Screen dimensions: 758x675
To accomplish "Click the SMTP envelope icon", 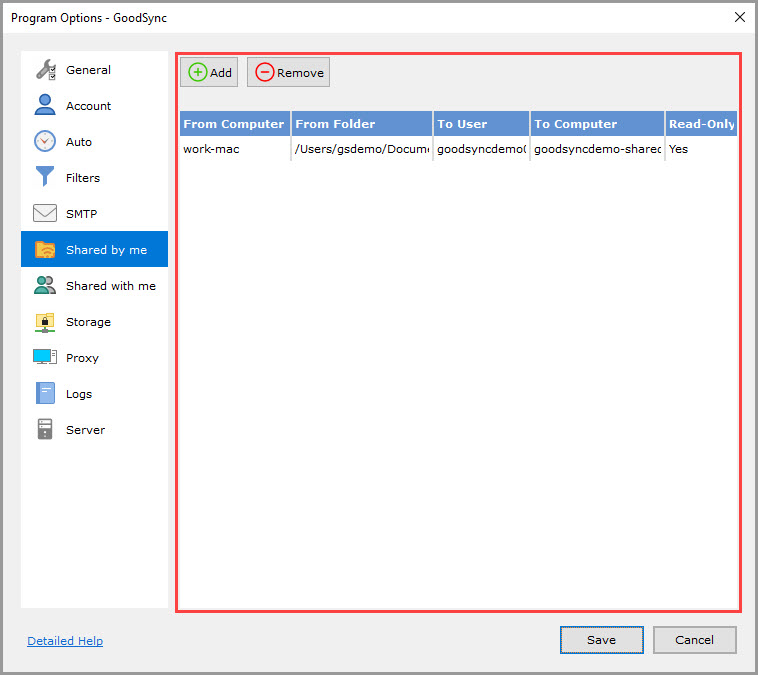I will (x=45, y=213).
